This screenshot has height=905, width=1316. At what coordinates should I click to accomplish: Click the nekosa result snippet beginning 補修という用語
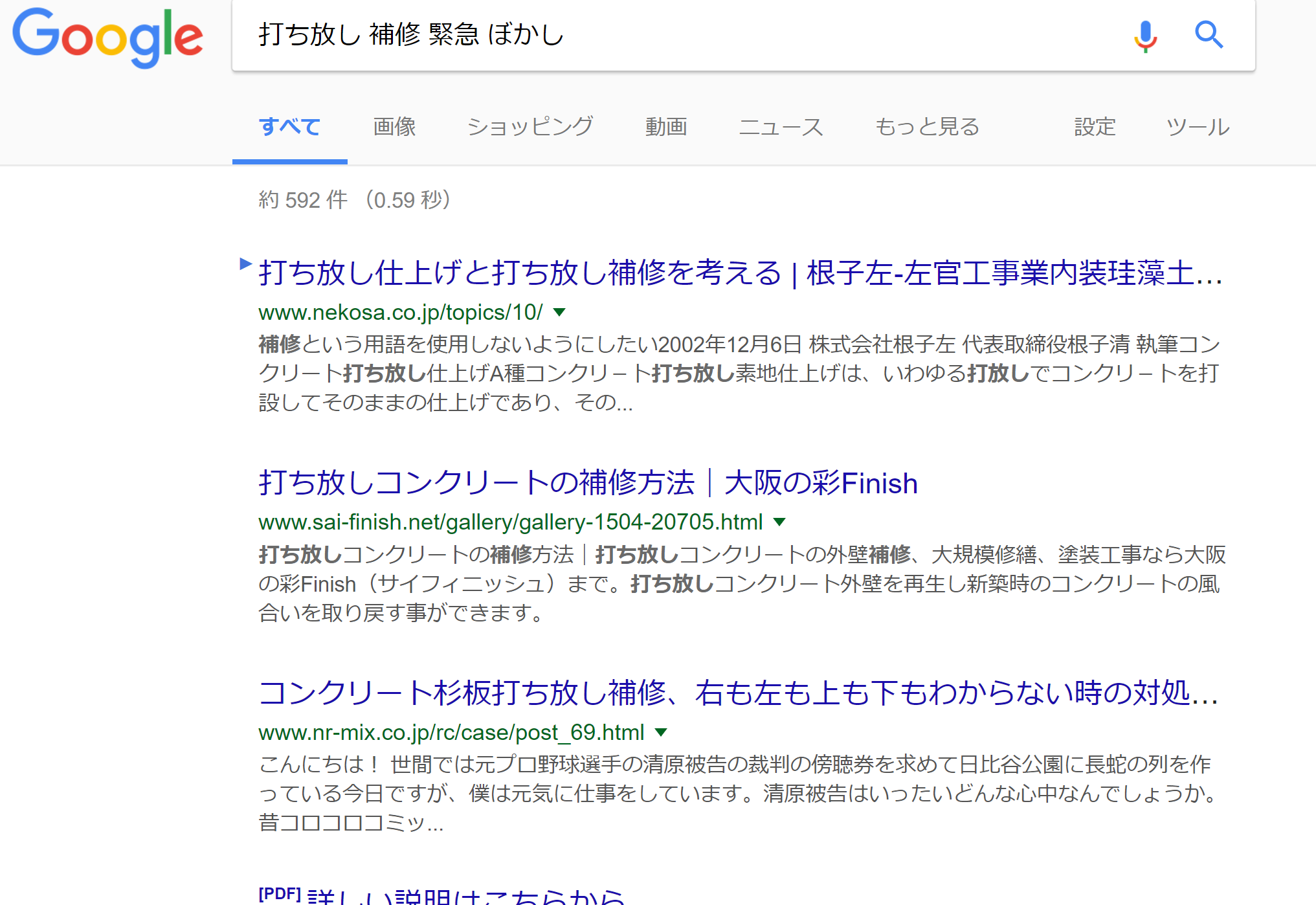[739, 374]
